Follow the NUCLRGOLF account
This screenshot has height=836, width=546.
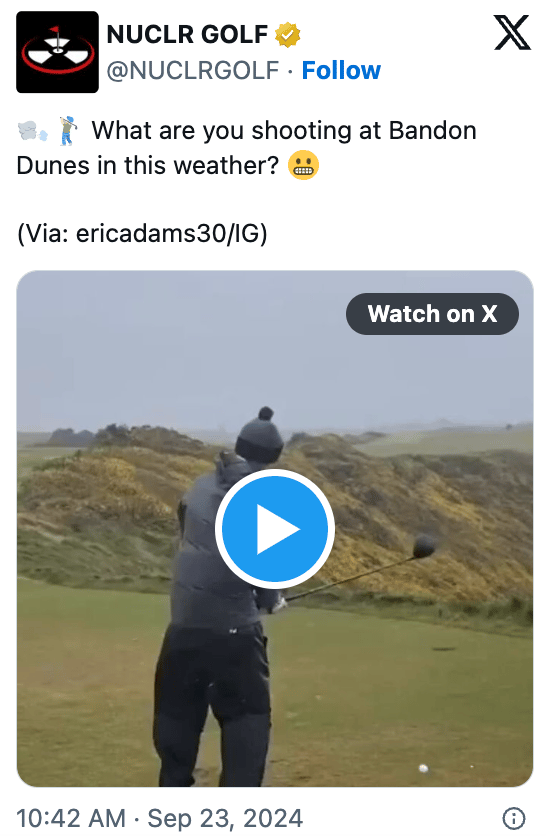pyautogui.click(x=341, y=70)
